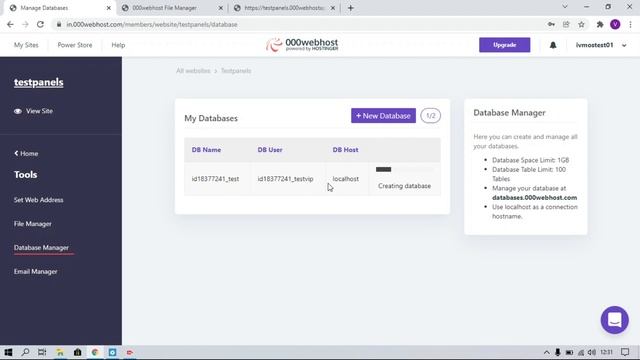Select Database Manager in sidebar
The height and width of the screenshot is (360, 640).
(x=41, y=248)
